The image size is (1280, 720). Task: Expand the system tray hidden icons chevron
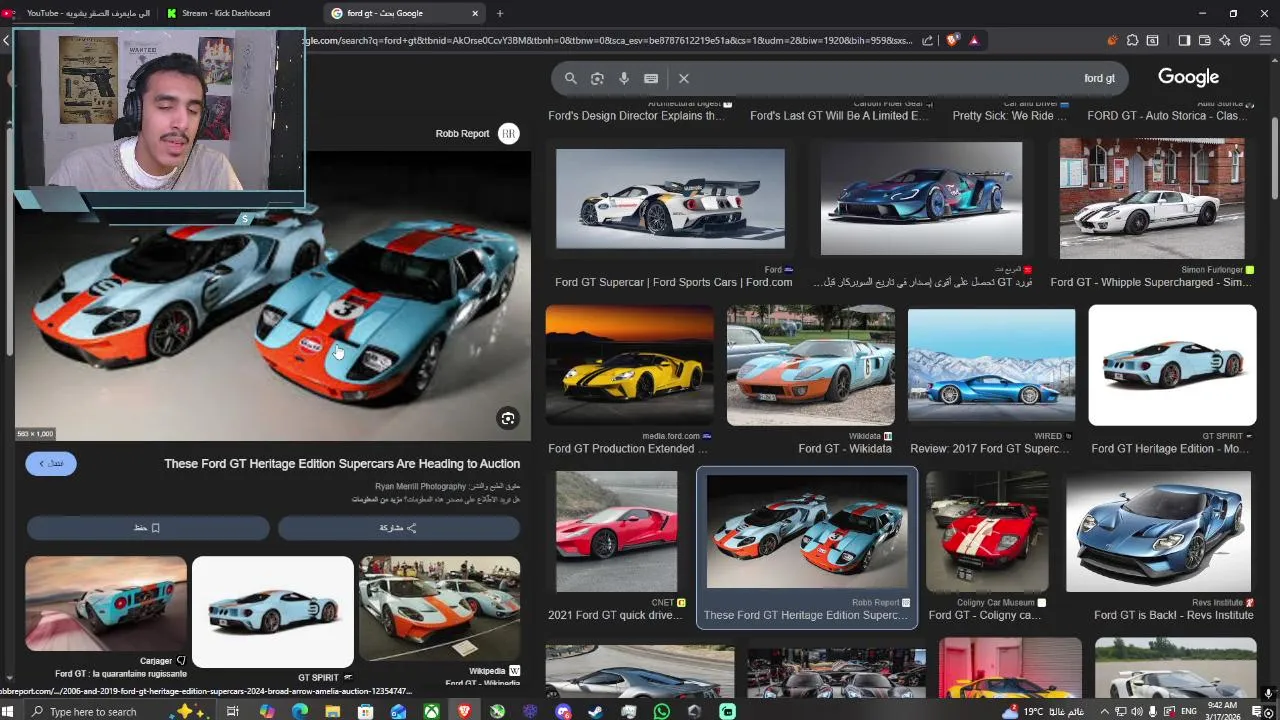point(1105,712)
